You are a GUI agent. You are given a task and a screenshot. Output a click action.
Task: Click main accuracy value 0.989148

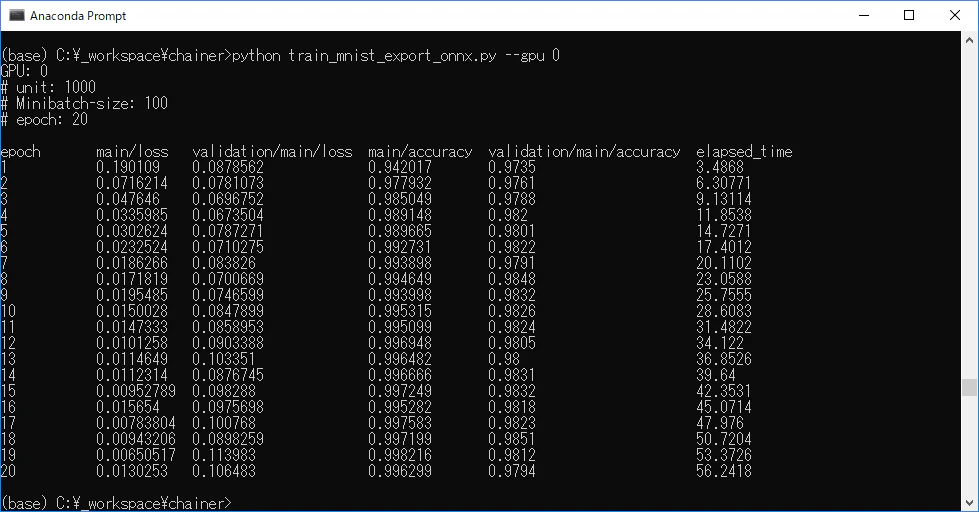(x=400, y=215)
